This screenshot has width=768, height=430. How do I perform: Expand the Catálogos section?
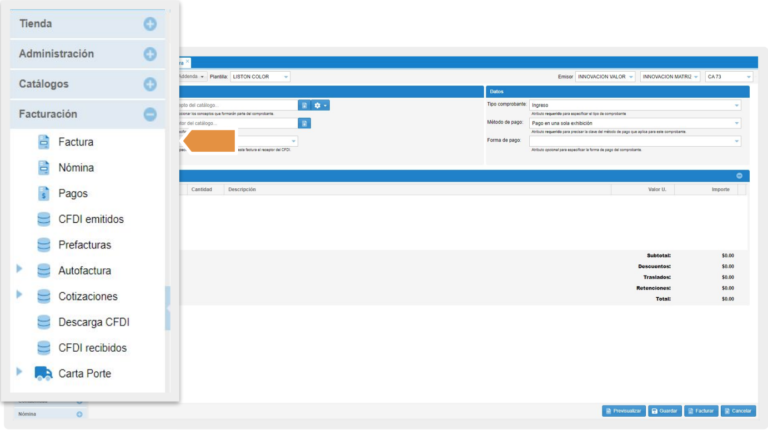coord(150,84)
